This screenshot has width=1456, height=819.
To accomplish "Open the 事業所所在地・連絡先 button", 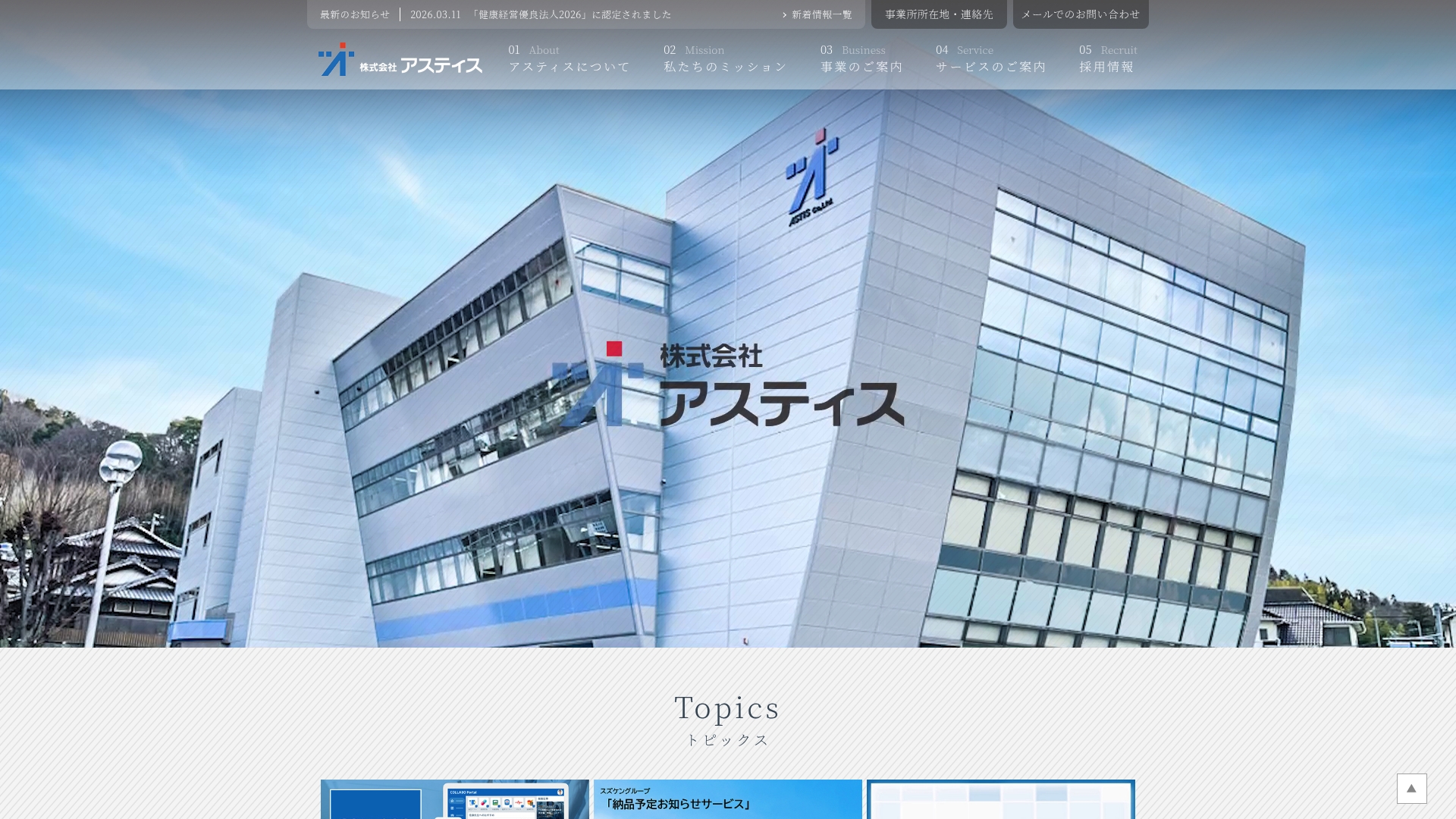I will (x=939, y=14).
